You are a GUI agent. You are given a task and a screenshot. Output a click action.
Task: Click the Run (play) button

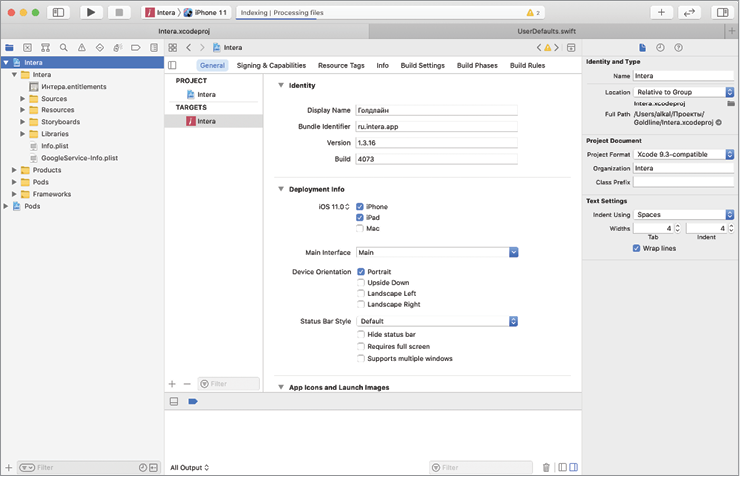pyautogui.click(x=91, y=12)
